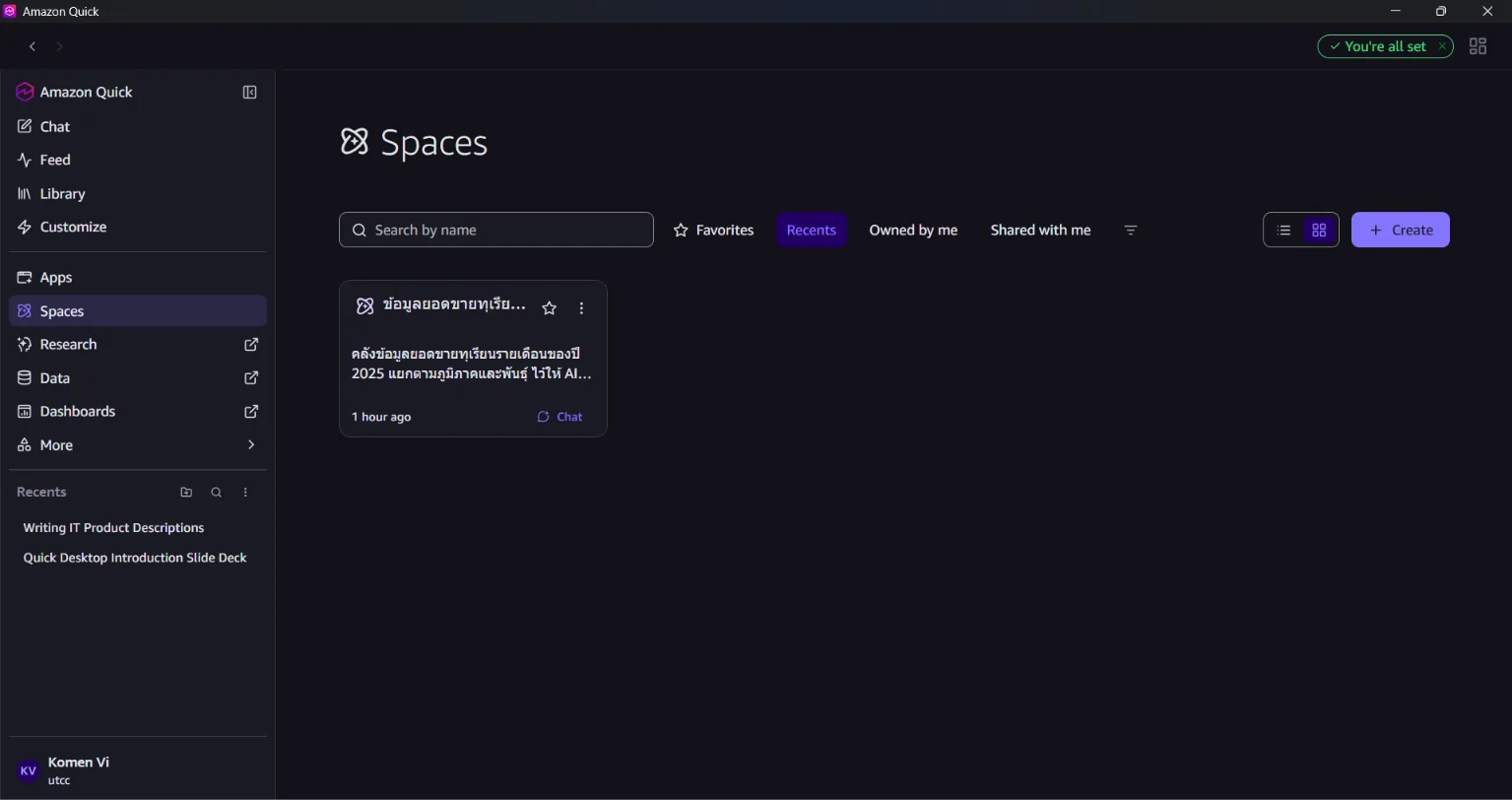Open Apps in the sidebar

point(138,278)
